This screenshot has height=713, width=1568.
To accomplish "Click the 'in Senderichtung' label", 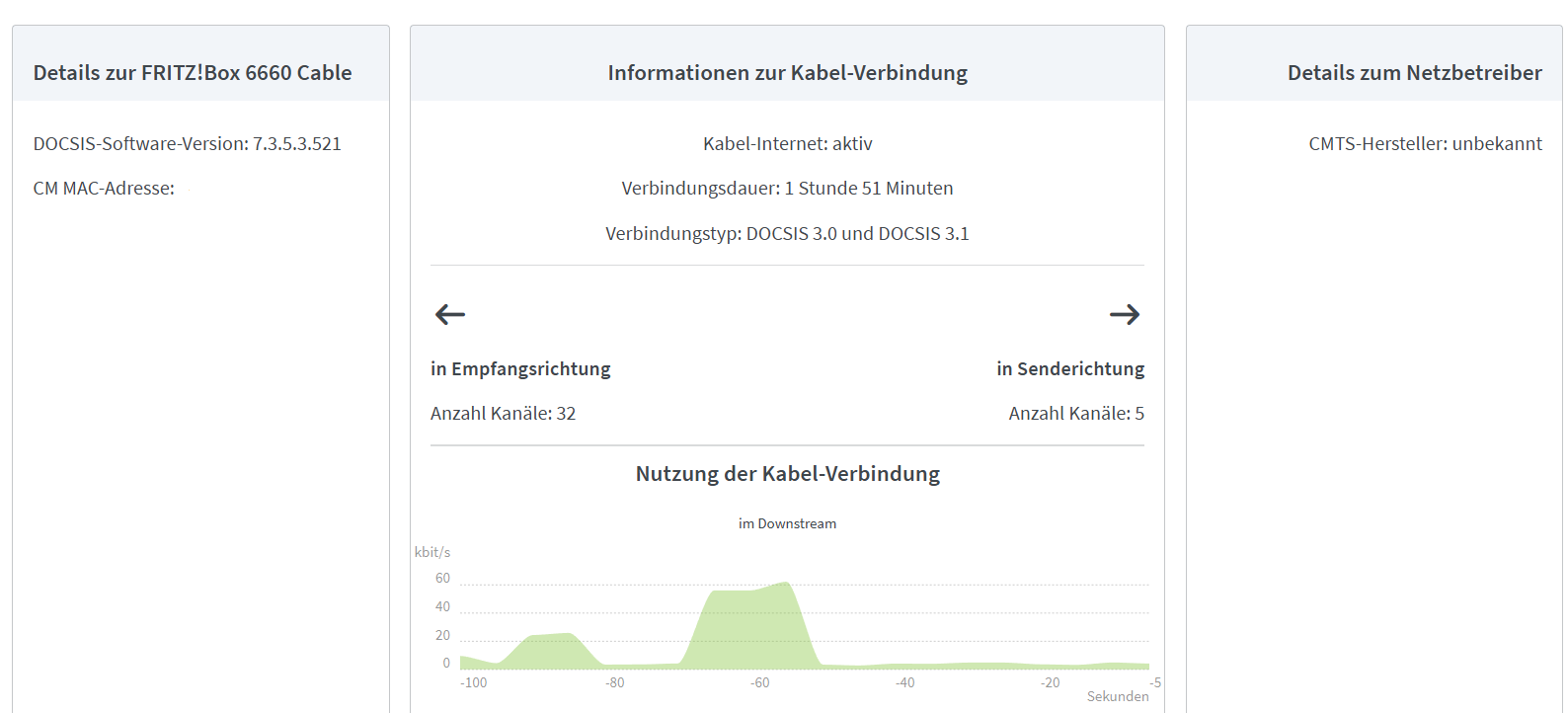I will pos(1070,369).
